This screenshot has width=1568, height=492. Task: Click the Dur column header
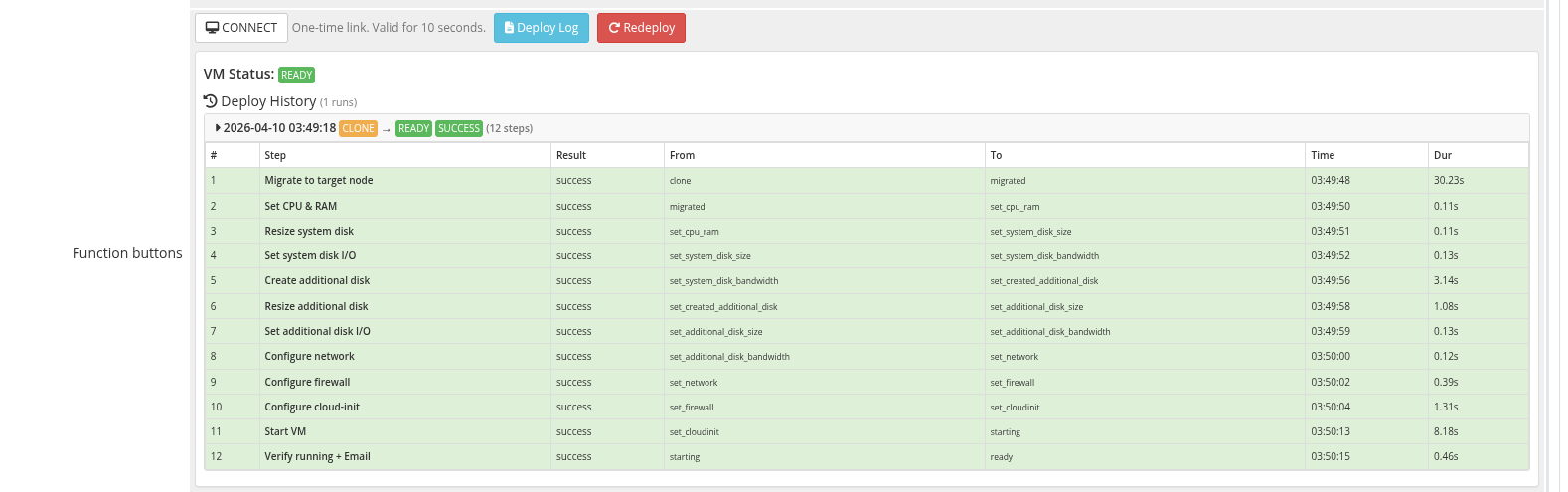[1443, 155]
